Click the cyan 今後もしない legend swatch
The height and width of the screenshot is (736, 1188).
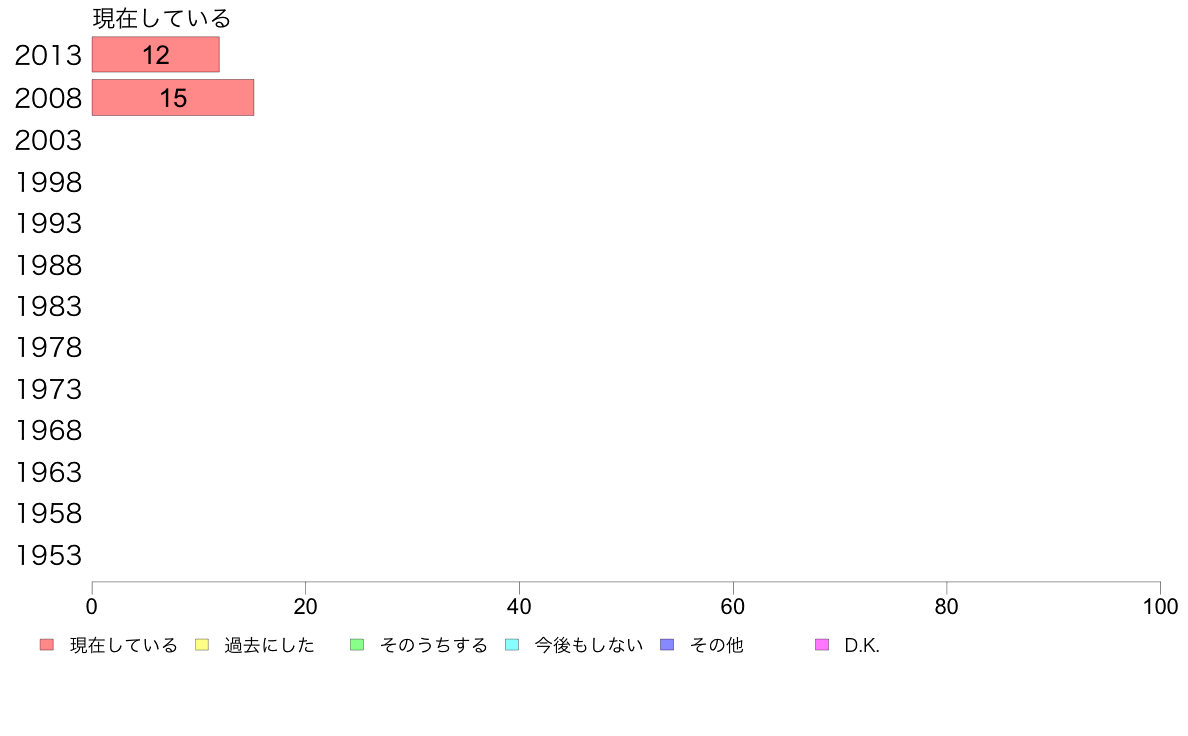click(512, 645)
